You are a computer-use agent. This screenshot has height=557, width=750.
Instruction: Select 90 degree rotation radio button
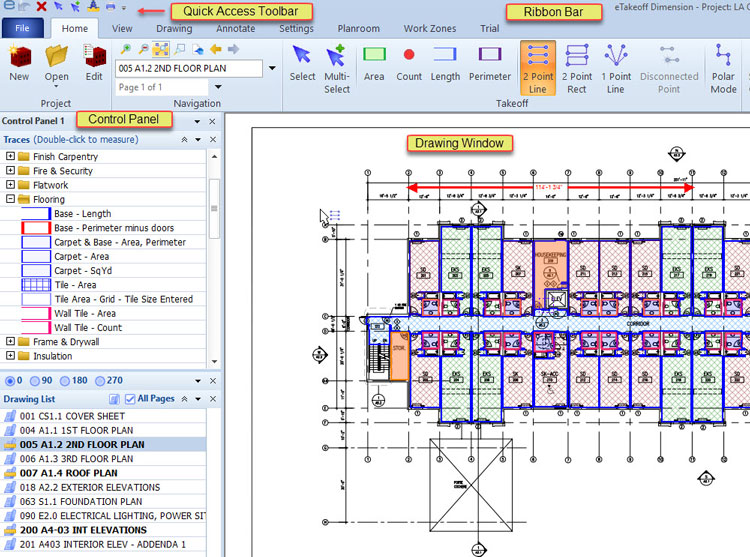tap(35, 381)
